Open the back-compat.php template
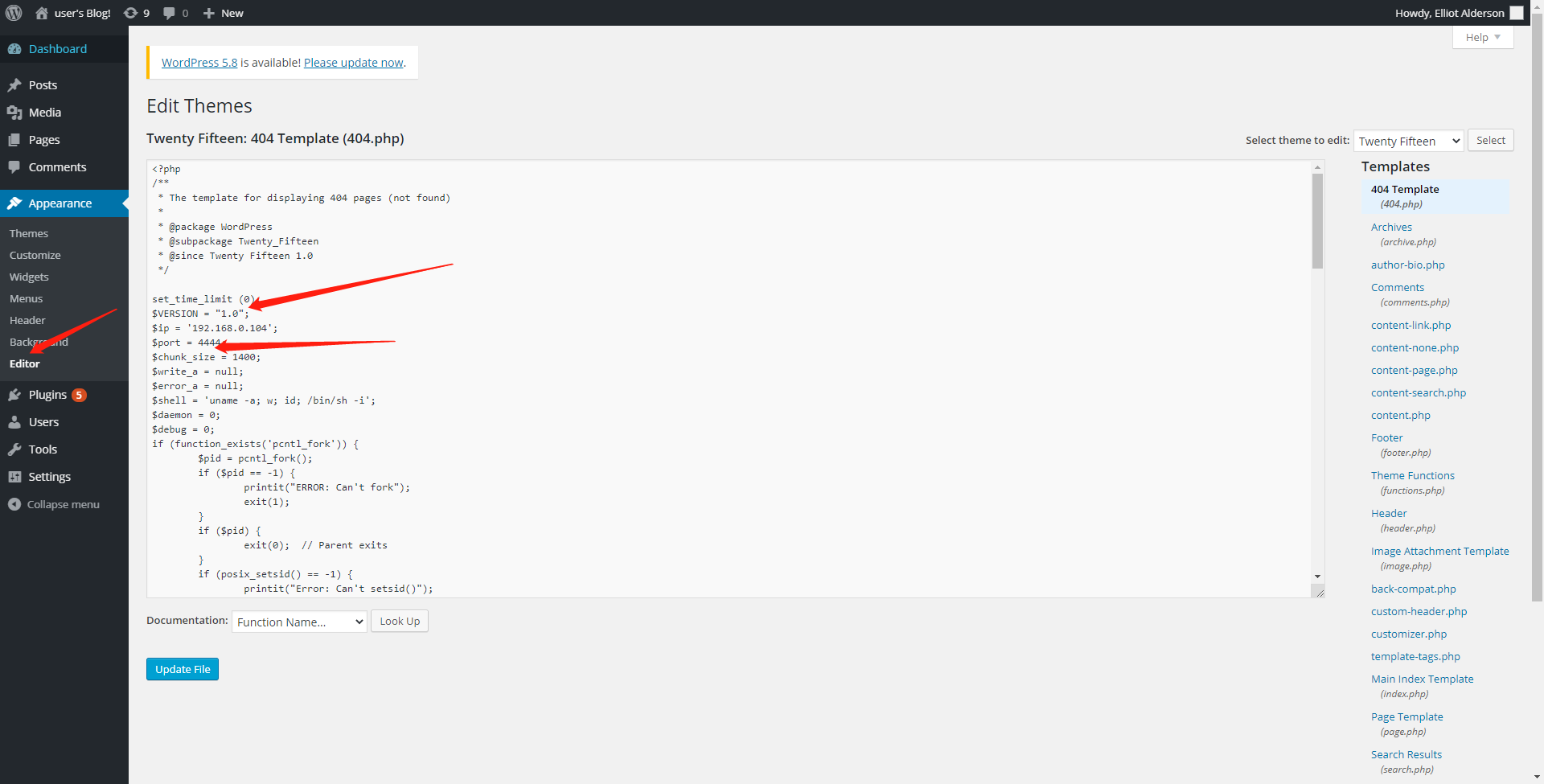Image resolution: width=1544 pixels, height=784 pixels. (1414, 589)
